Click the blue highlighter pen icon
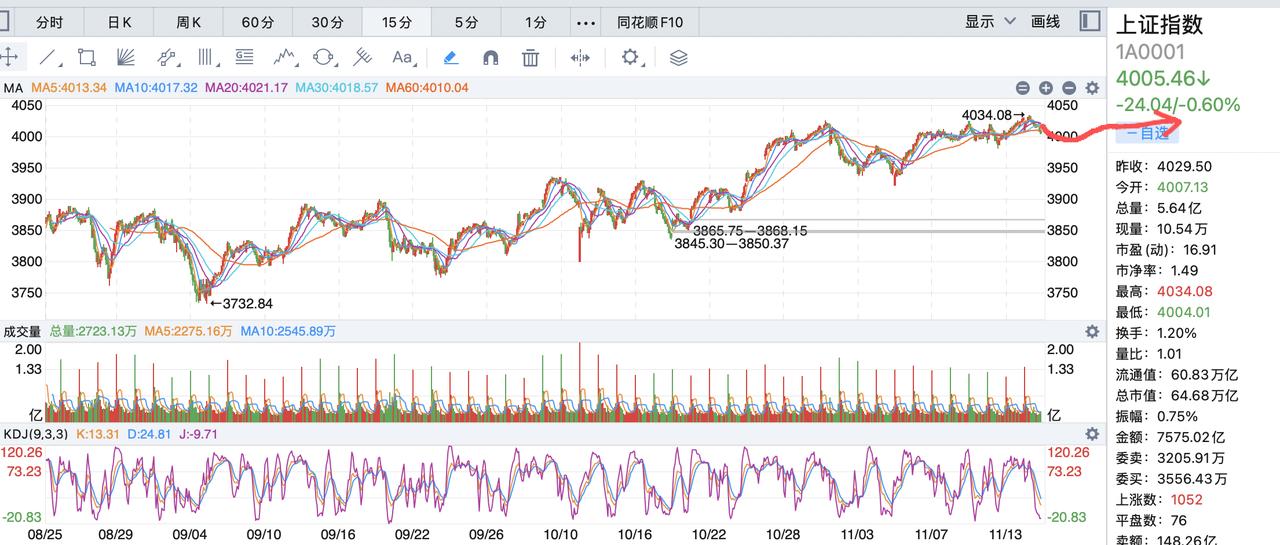The image size is (1280, 545). click(451, 57)
